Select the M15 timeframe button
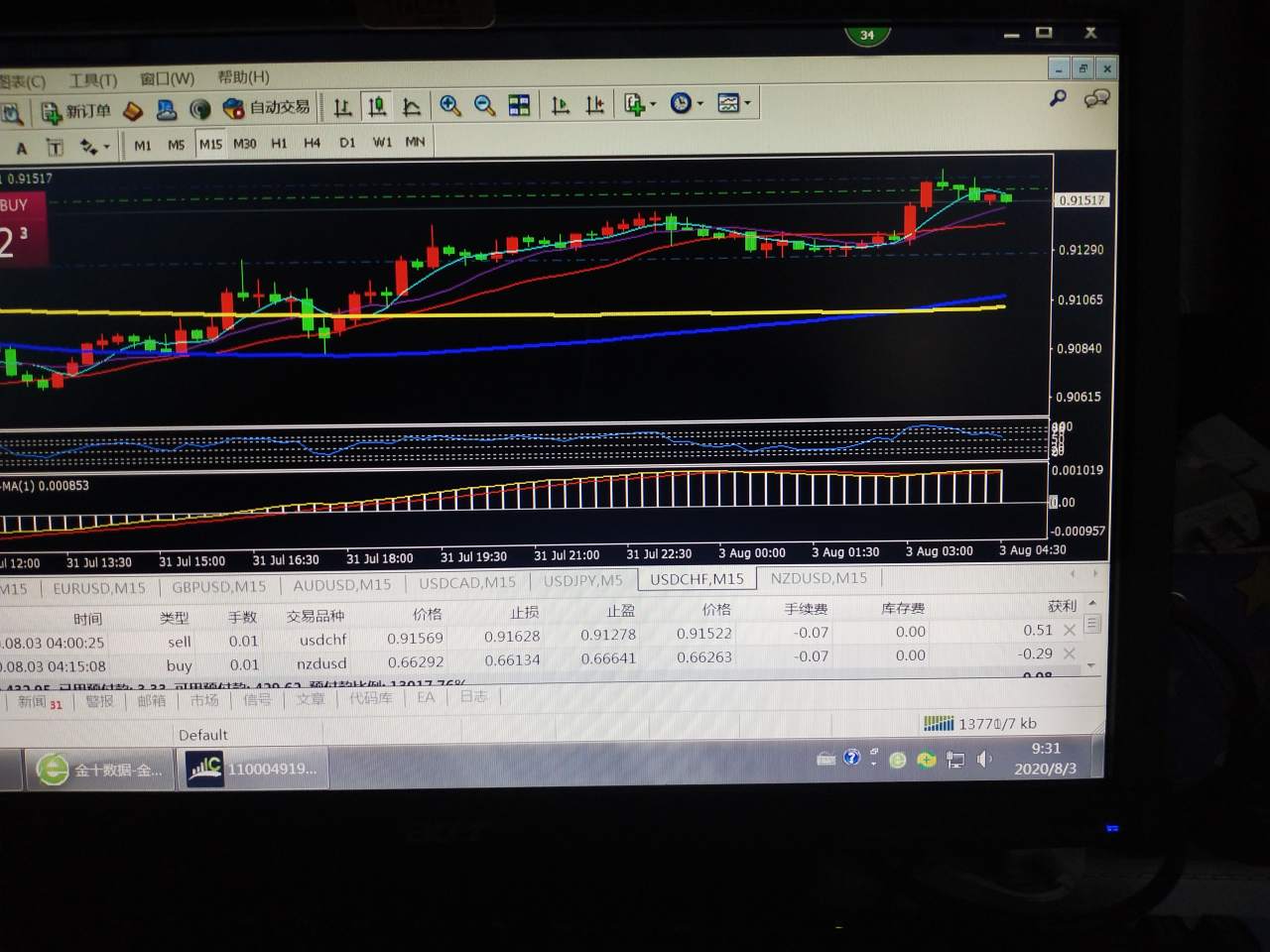The height and width of the screenshot is (952, 1270). pos(210,144)
